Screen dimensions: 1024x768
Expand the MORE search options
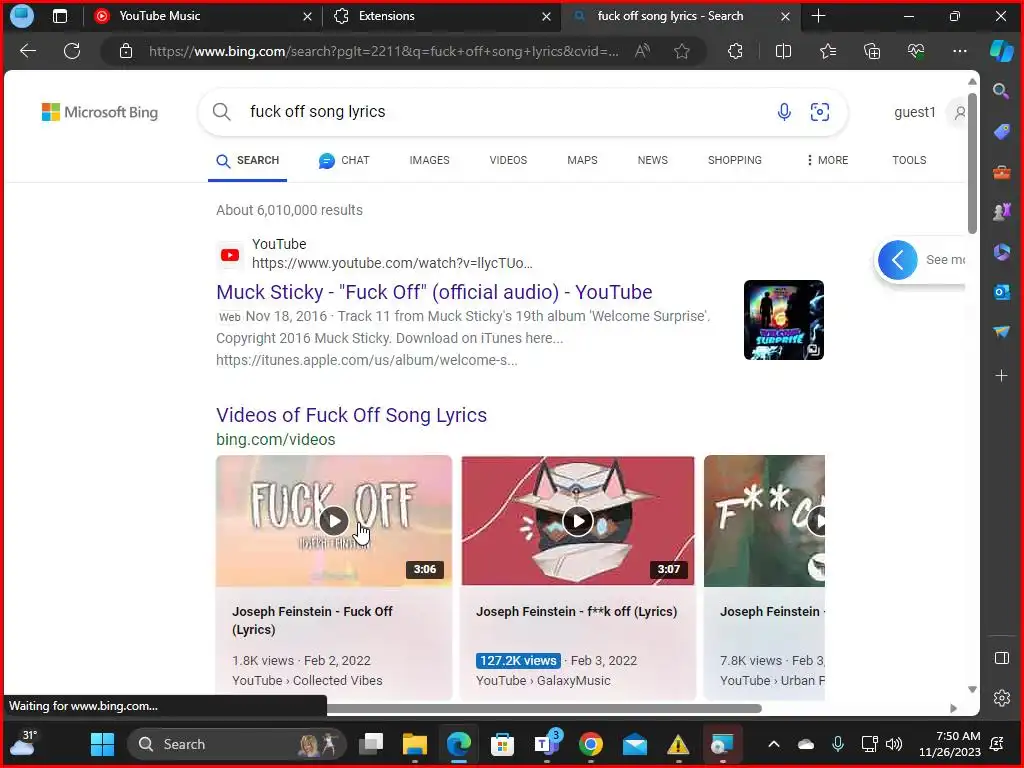click(827, 160)
